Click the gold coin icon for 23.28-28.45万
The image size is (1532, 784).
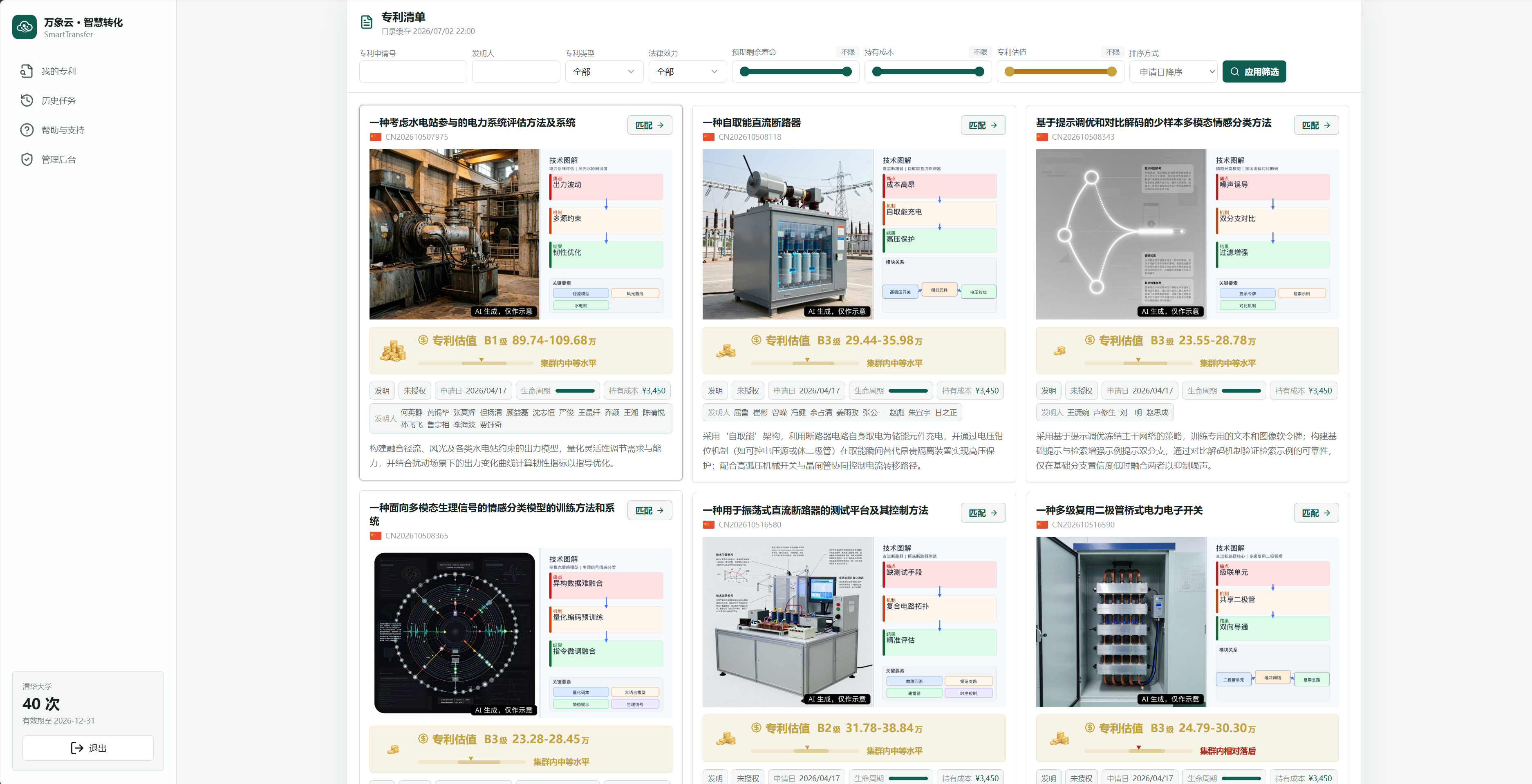pyautogui.click(x=393, y=750)
